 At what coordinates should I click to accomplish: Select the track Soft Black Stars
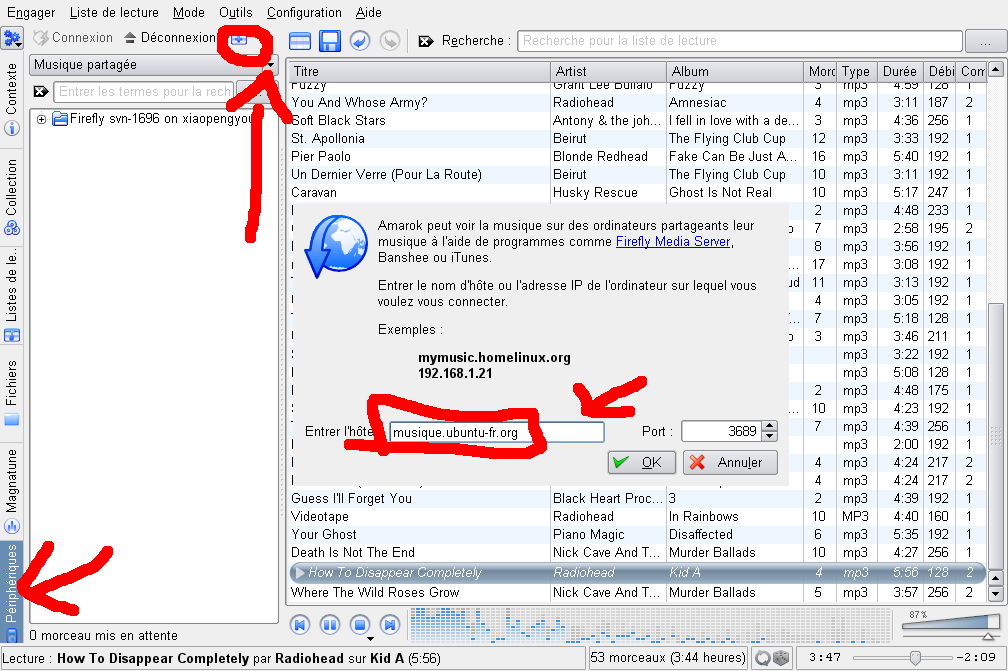636,120
